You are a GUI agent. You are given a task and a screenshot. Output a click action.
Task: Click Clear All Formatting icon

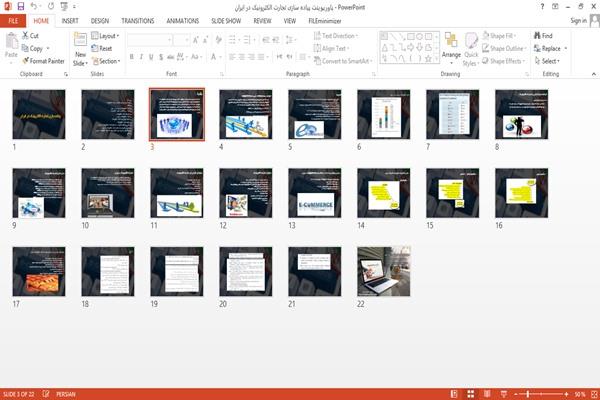click(218, 40)
